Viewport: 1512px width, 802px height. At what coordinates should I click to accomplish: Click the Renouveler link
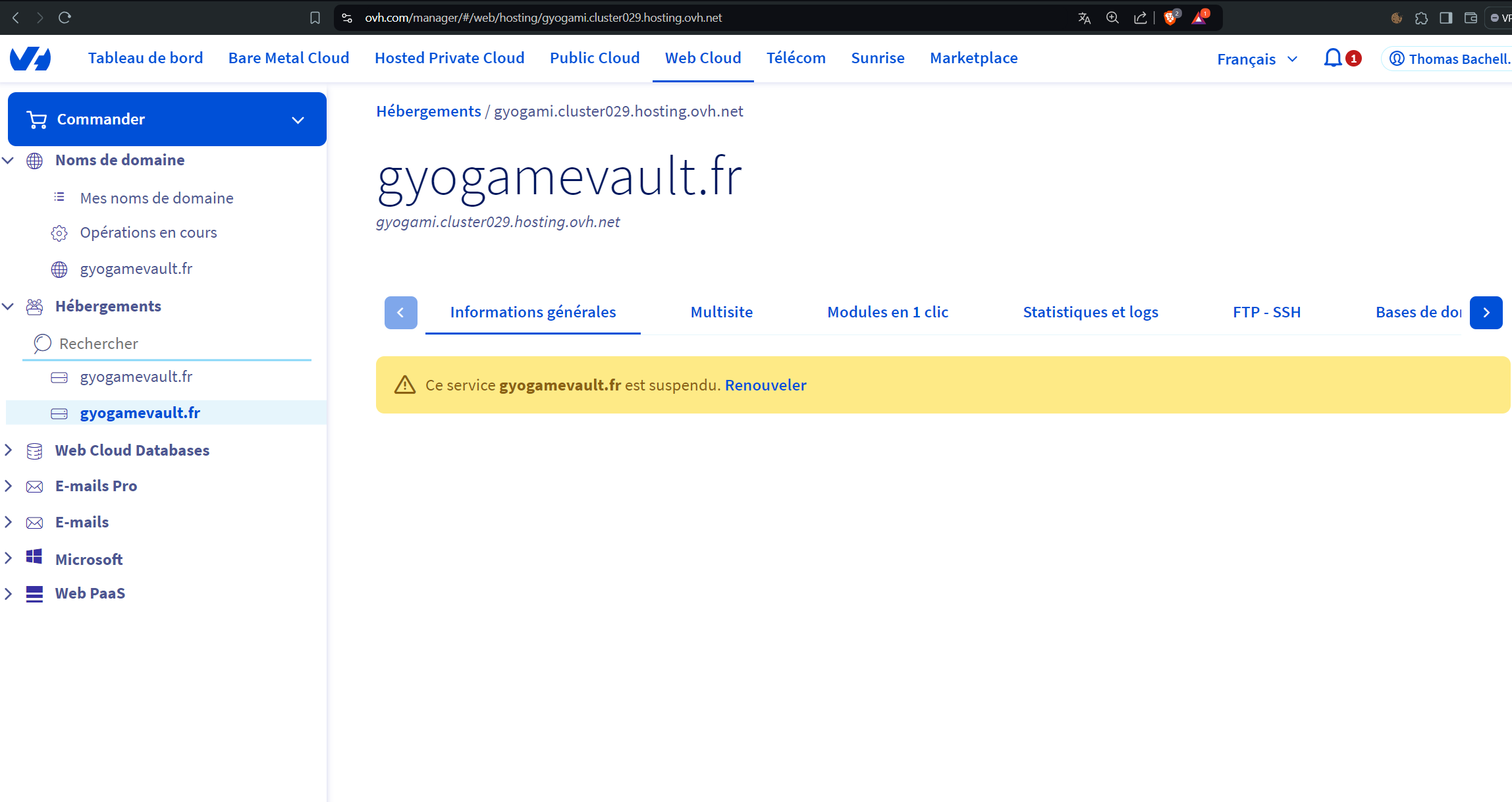(765, 385)
